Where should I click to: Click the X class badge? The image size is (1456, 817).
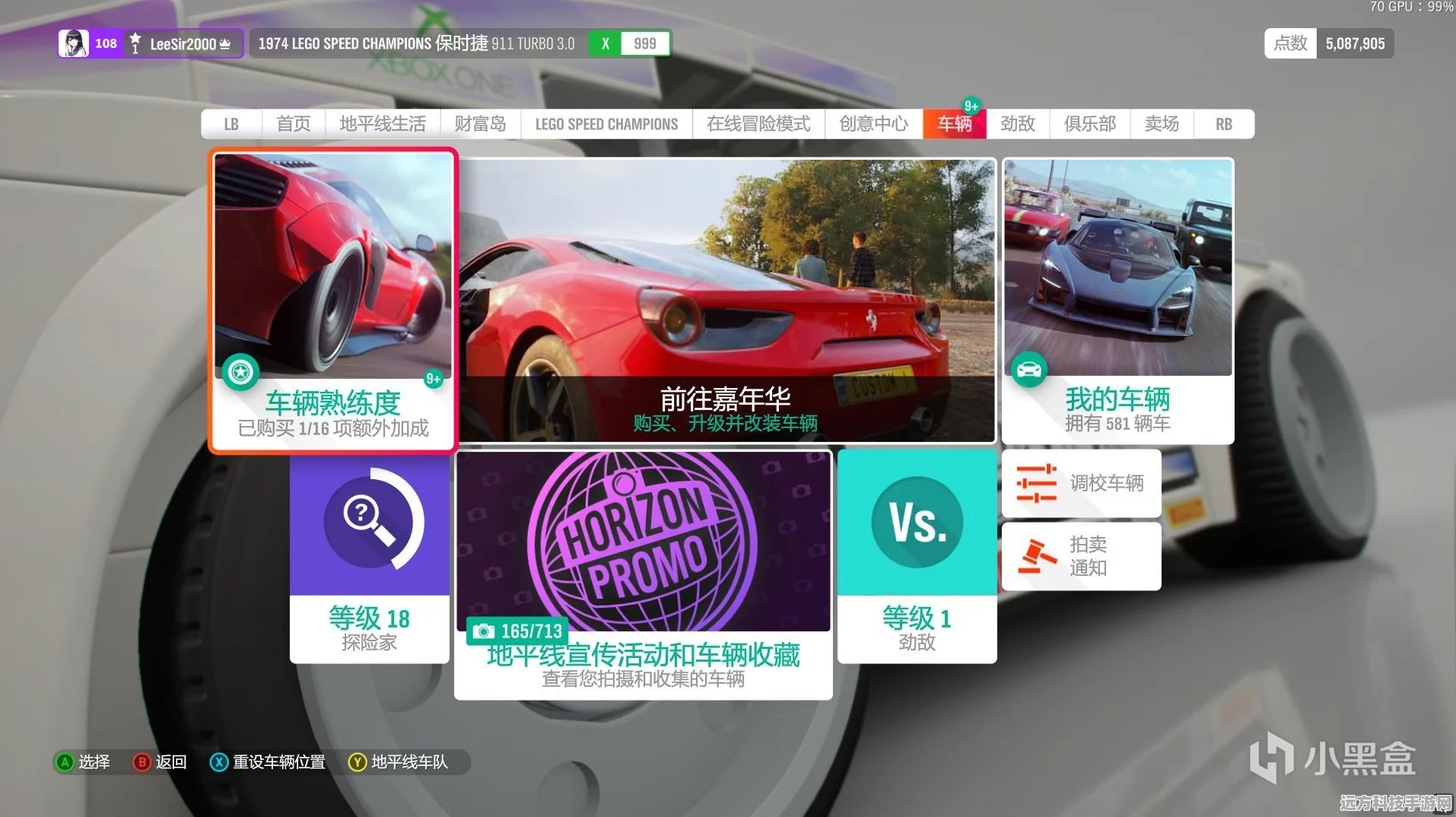(606, 43)
